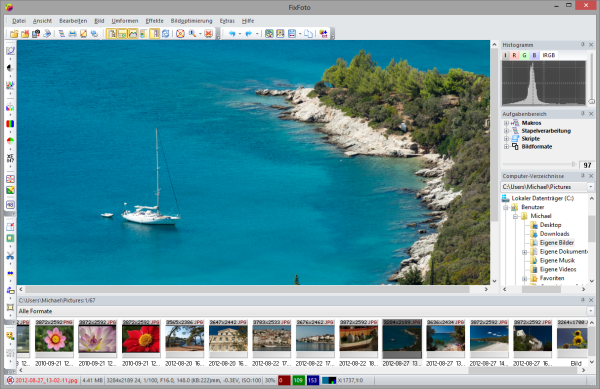Open the Ansicht menu

[x=42, y=21]
